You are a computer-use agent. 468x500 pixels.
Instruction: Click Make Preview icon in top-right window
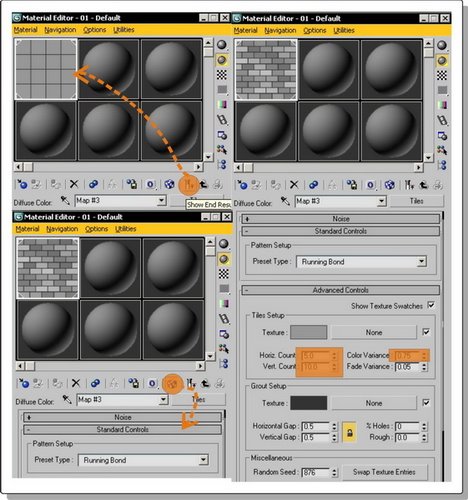tap(442, 120)
